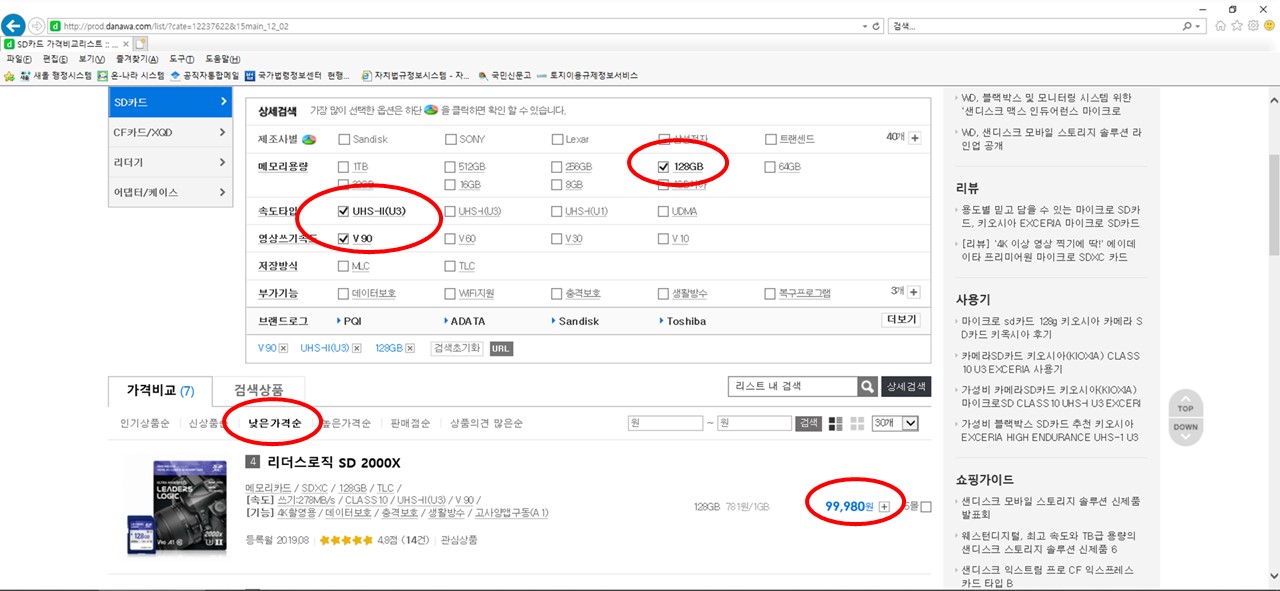This screenshot has width=1280, height=591.
Task: Open 공직자통합메일 bookmark
Action: click(x=204, y=75)
